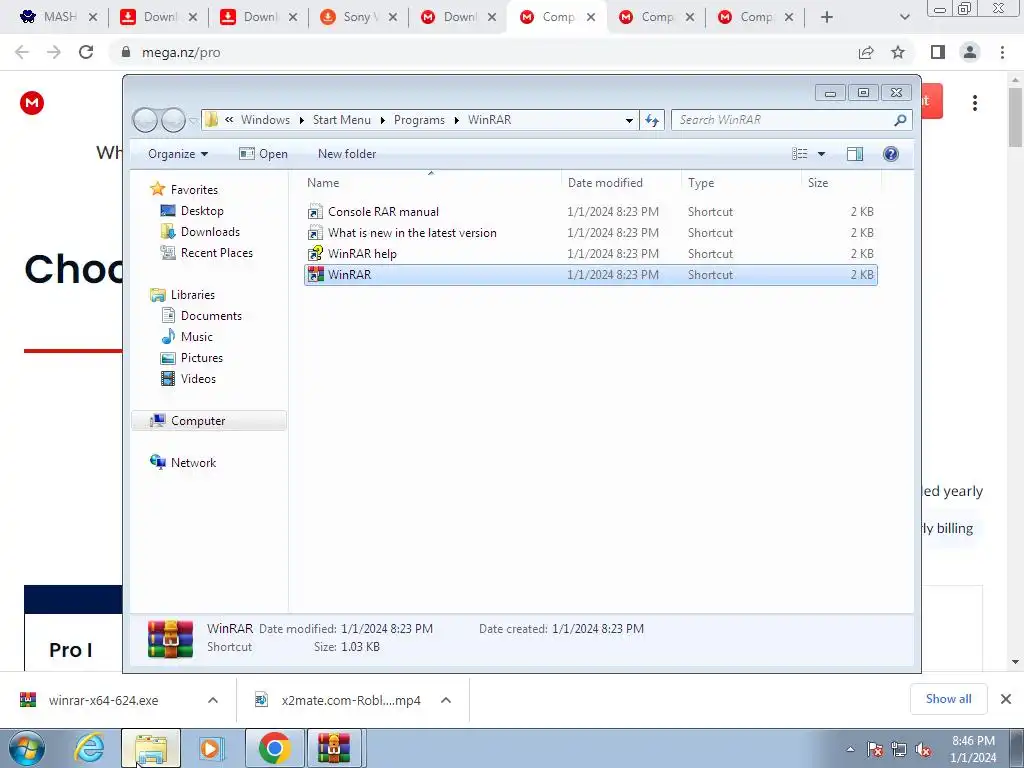
Task: Click the refresh address bar icon
Action: 652,120
